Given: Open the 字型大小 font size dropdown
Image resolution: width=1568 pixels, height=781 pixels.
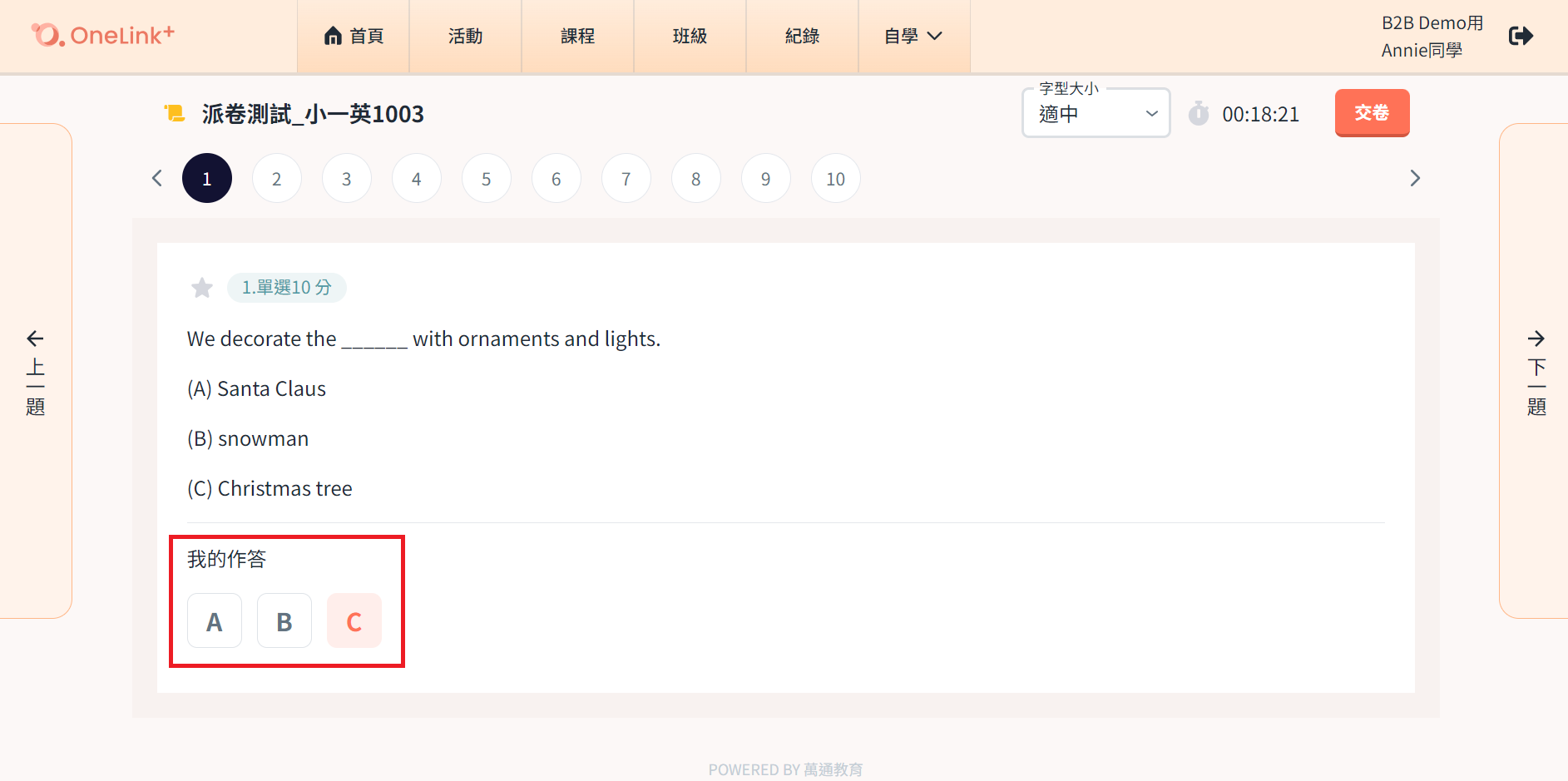Looking at the screenshot, I should pyautogui.click(x=1096, y=113).
